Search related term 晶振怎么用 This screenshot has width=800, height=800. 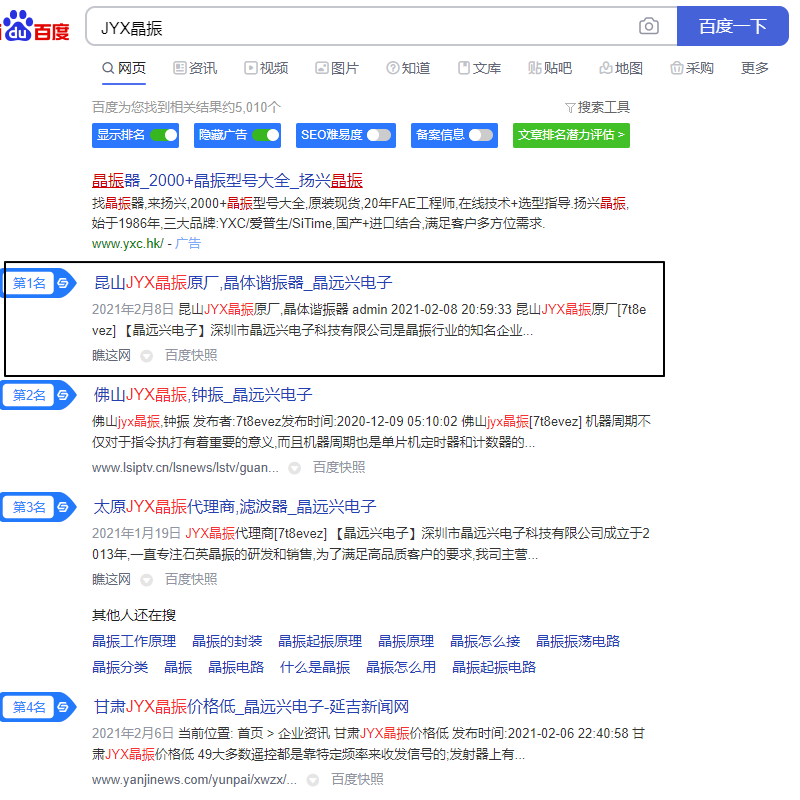401,667
